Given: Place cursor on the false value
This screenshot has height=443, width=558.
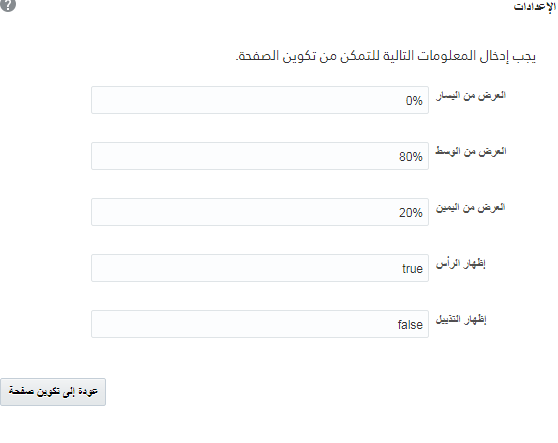Looking at the screenshot, I should pos(410,325).
